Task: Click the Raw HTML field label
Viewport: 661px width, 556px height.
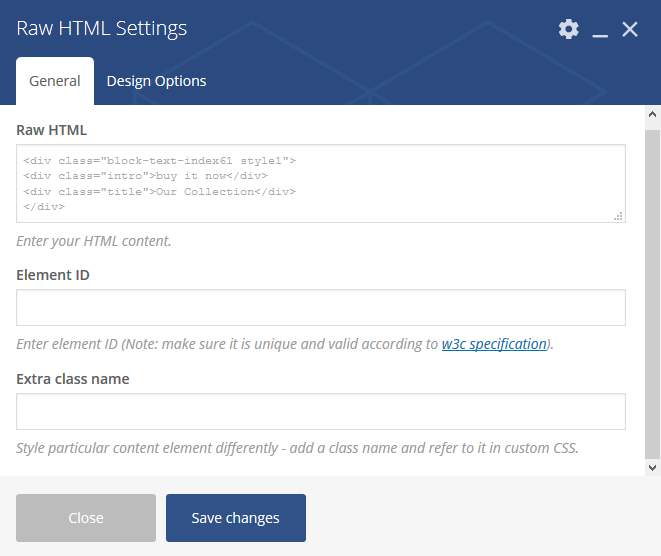Action: [51, 130]
